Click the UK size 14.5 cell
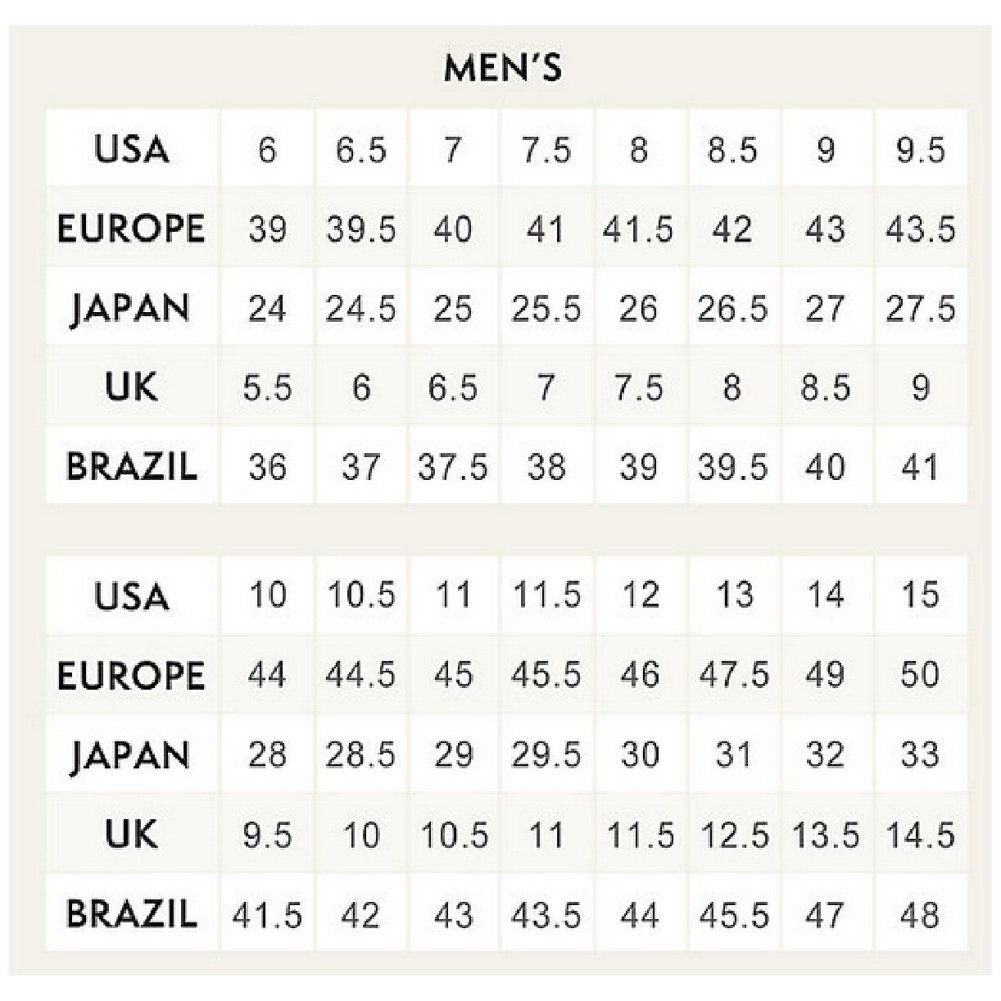This screenshot has height=1001, width=1001. pyautogui.click(x=920, y=834)
